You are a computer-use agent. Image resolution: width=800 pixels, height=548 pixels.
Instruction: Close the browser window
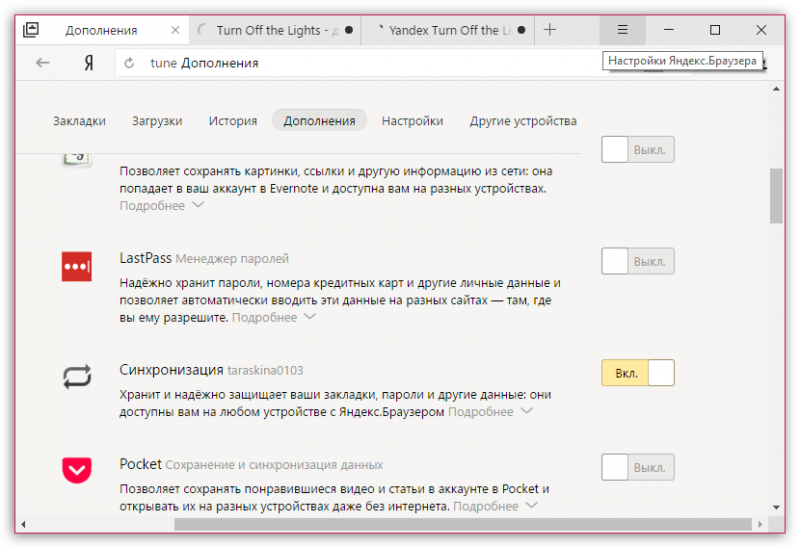tap(761, 30)
